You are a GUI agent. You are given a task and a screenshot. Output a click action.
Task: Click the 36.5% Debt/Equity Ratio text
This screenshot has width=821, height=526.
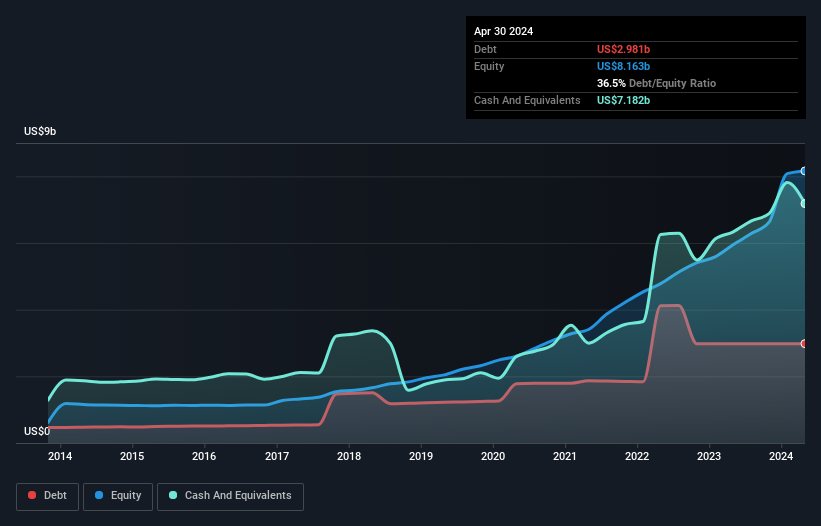(x=656, y=83)
